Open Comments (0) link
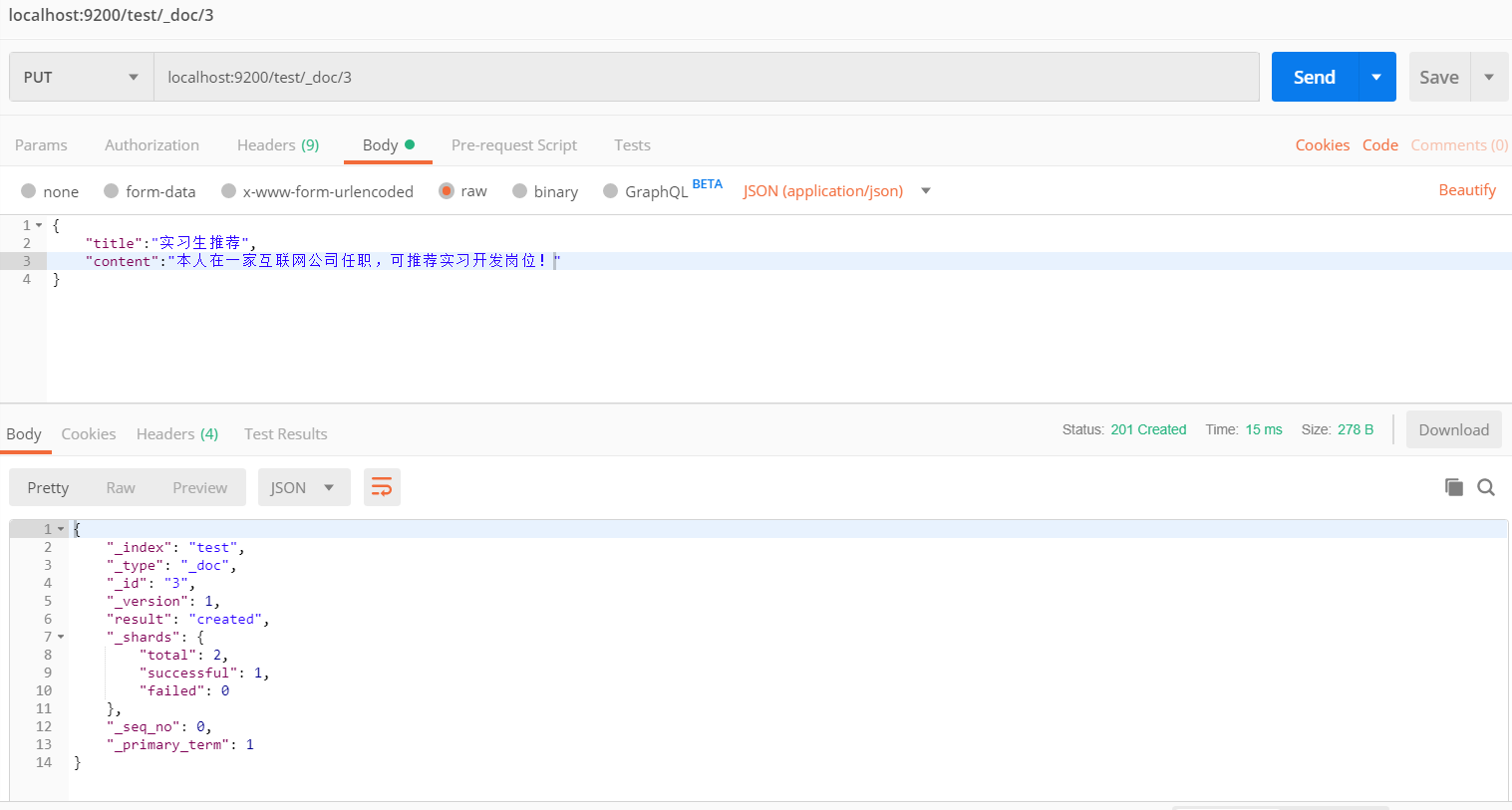Viewport: 1512px width, 810px height. (1459, 144)
